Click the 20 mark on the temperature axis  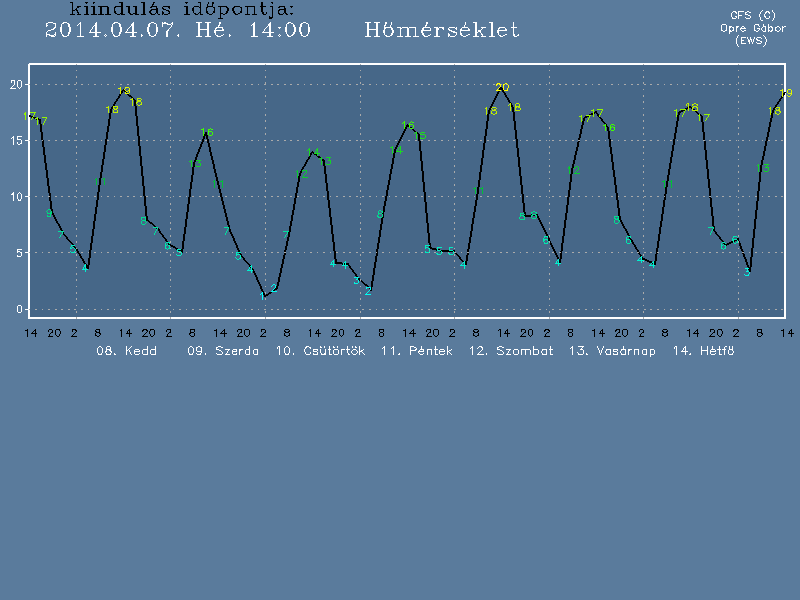(15, 84)
